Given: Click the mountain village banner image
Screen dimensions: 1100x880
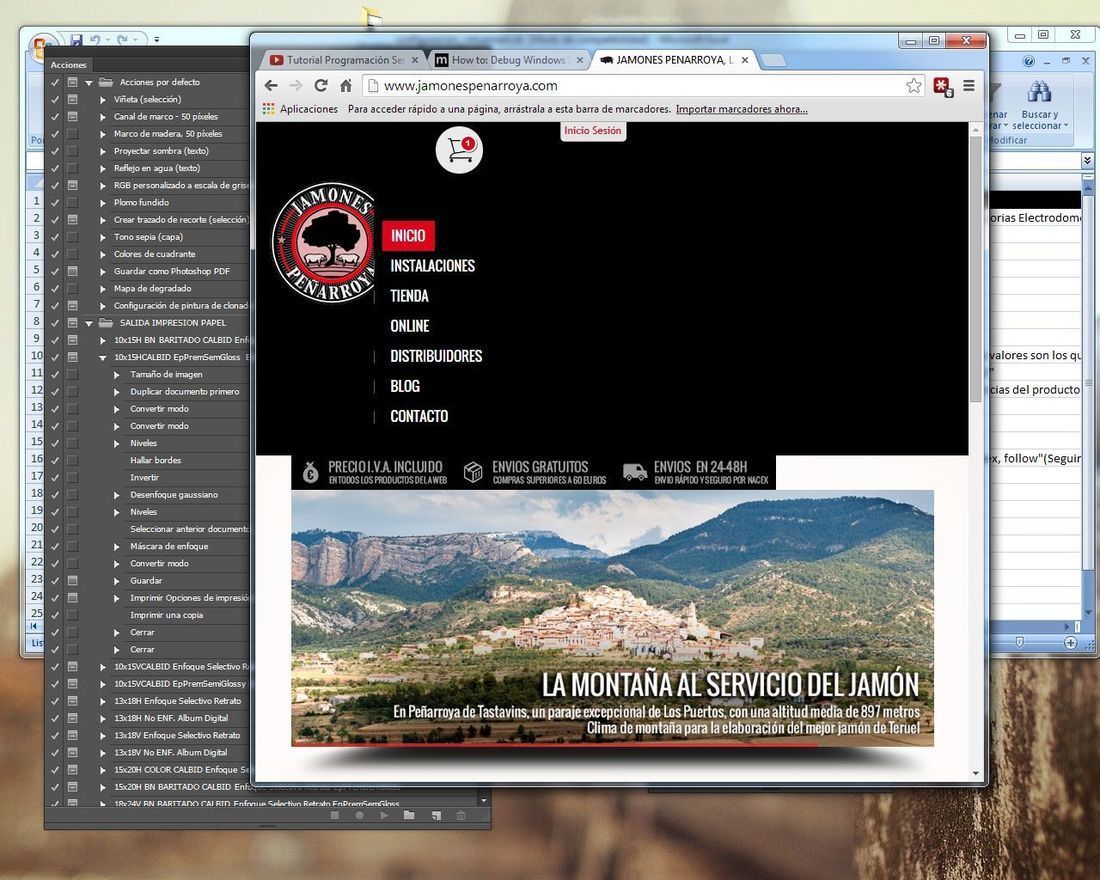Looking at the screenshot, I should click(x=612, y=618).
